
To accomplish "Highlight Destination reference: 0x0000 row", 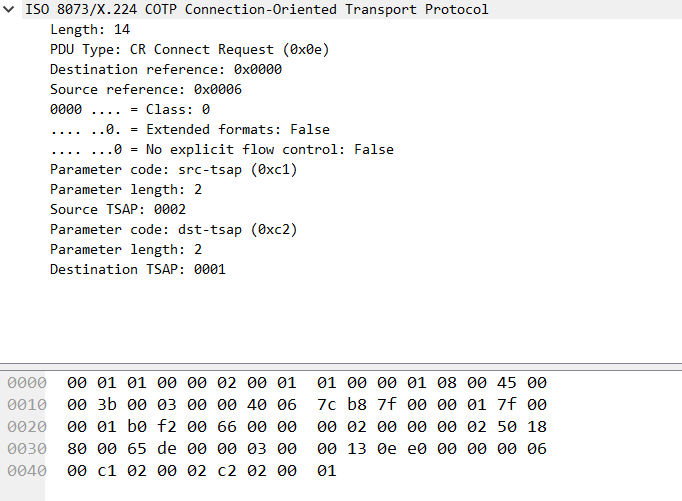I will [165, 70].
